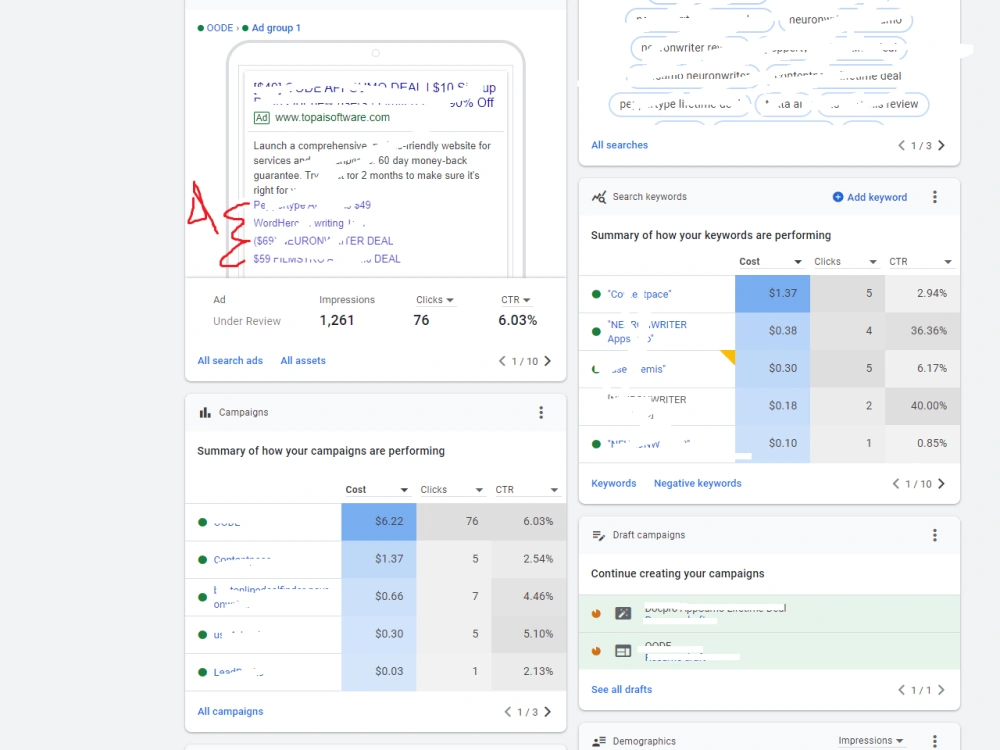Click the $59 DEAL sitelink in ad preview
Screen dimensions: 1000x750
327,259
